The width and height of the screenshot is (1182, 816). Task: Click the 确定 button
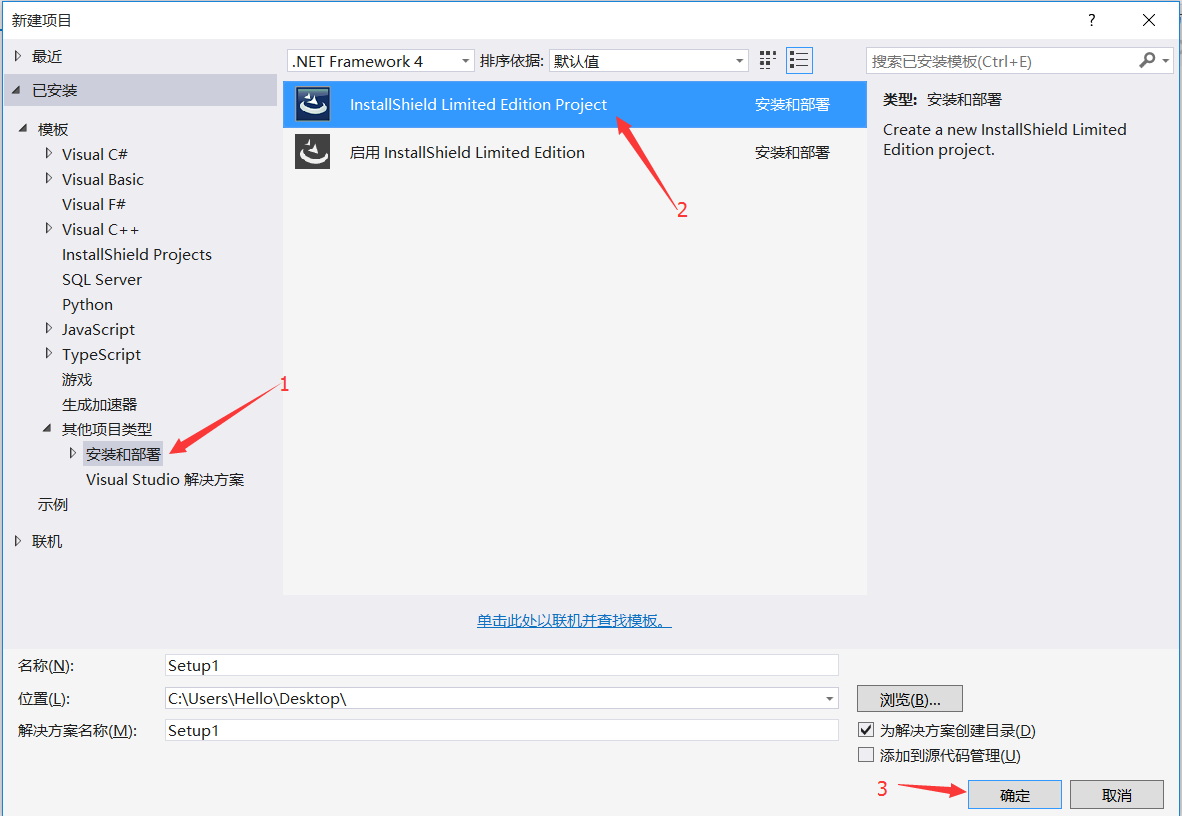[1015, 795]
